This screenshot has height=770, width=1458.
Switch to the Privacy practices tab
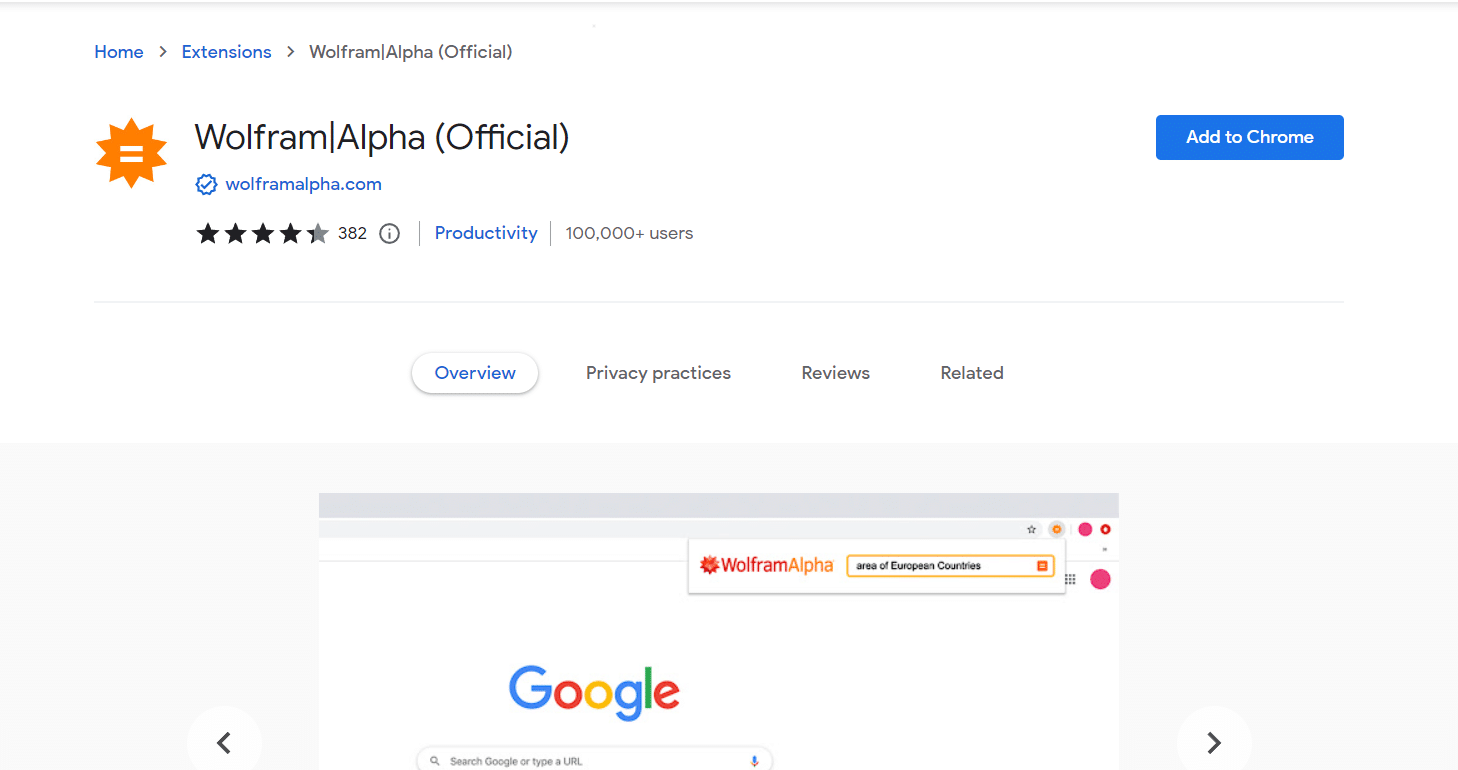coord(658,373)
